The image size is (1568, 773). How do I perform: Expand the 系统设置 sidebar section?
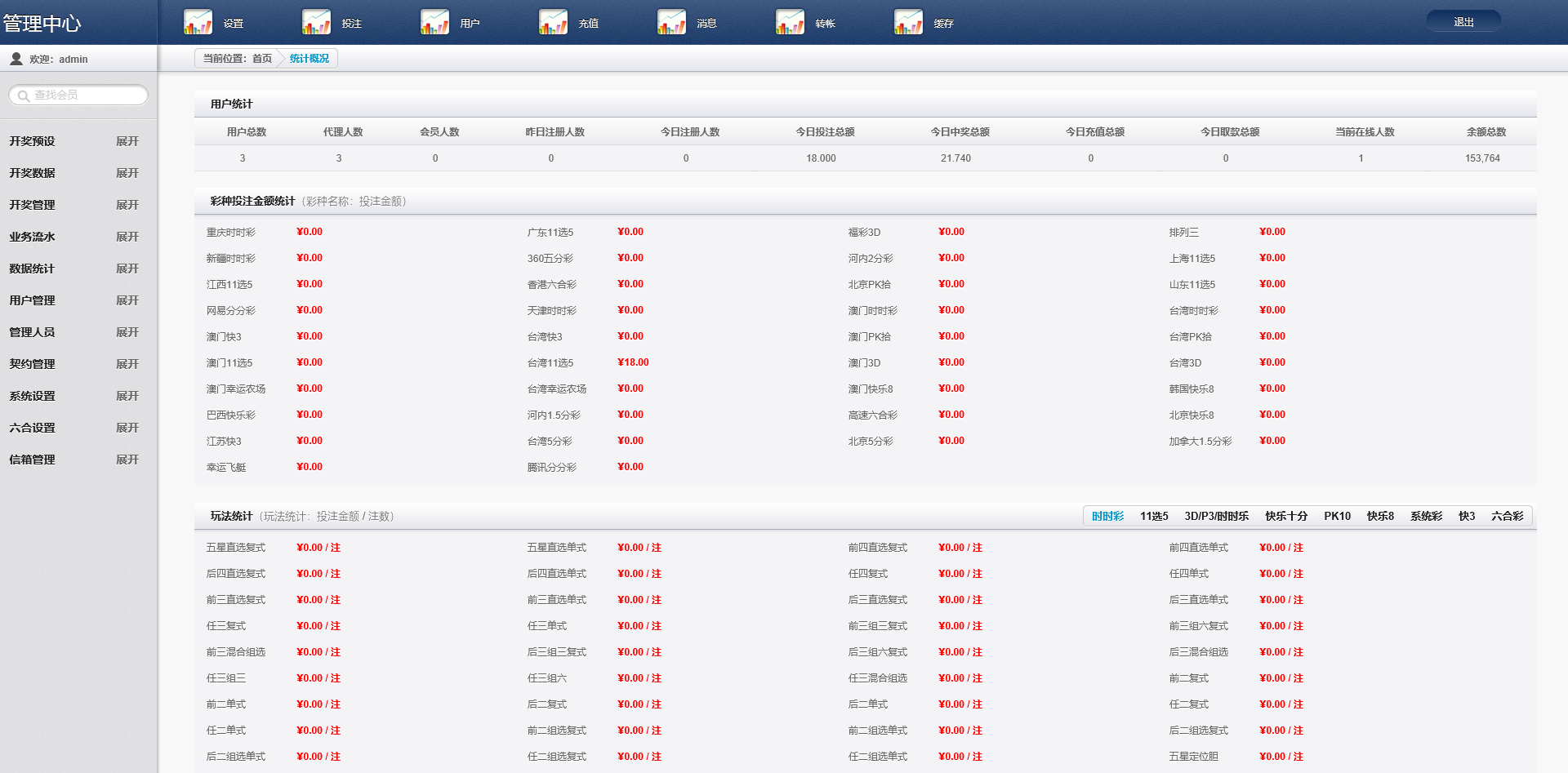(x=127, y=396)
